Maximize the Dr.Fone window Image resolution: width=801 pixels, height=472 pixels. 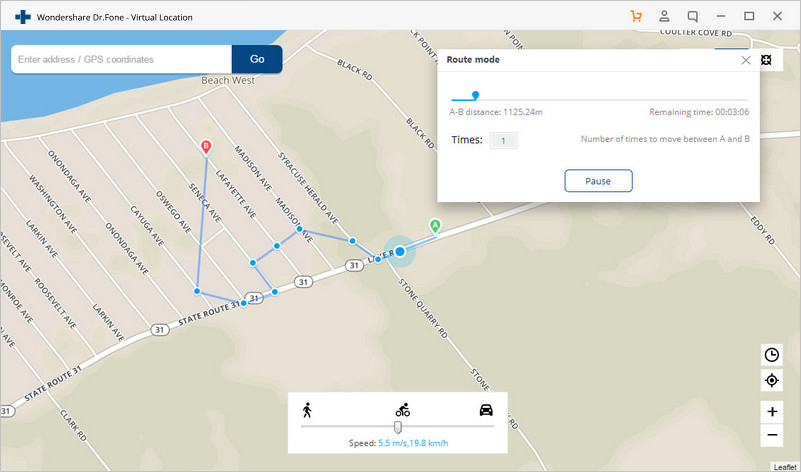pyautogui.click(x=749, y=16)
